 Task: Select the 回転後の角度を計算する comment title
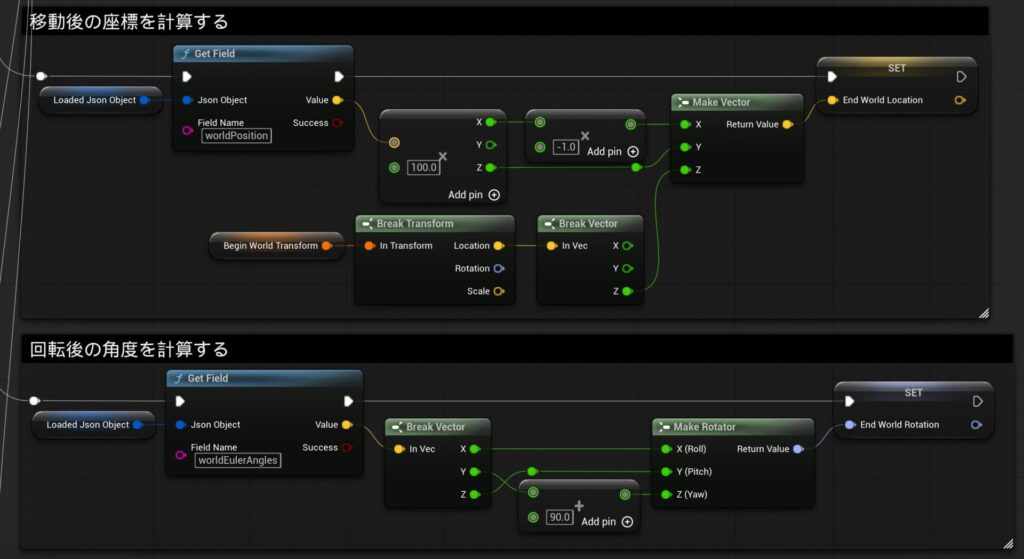coord(129,350)
